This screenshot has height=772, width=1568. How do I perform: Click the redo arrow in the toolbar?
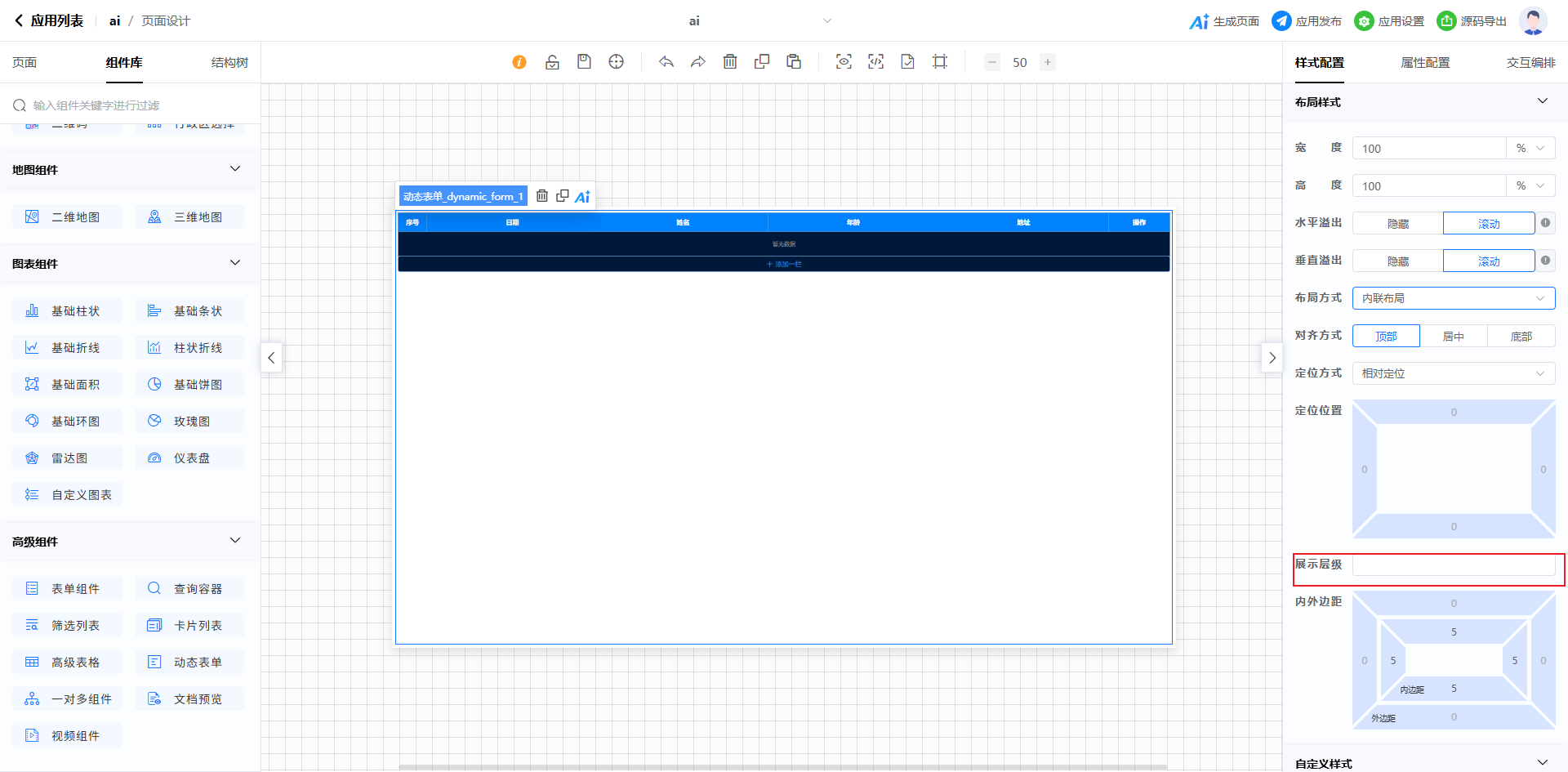pyautogui.click(x=698, y=62)
